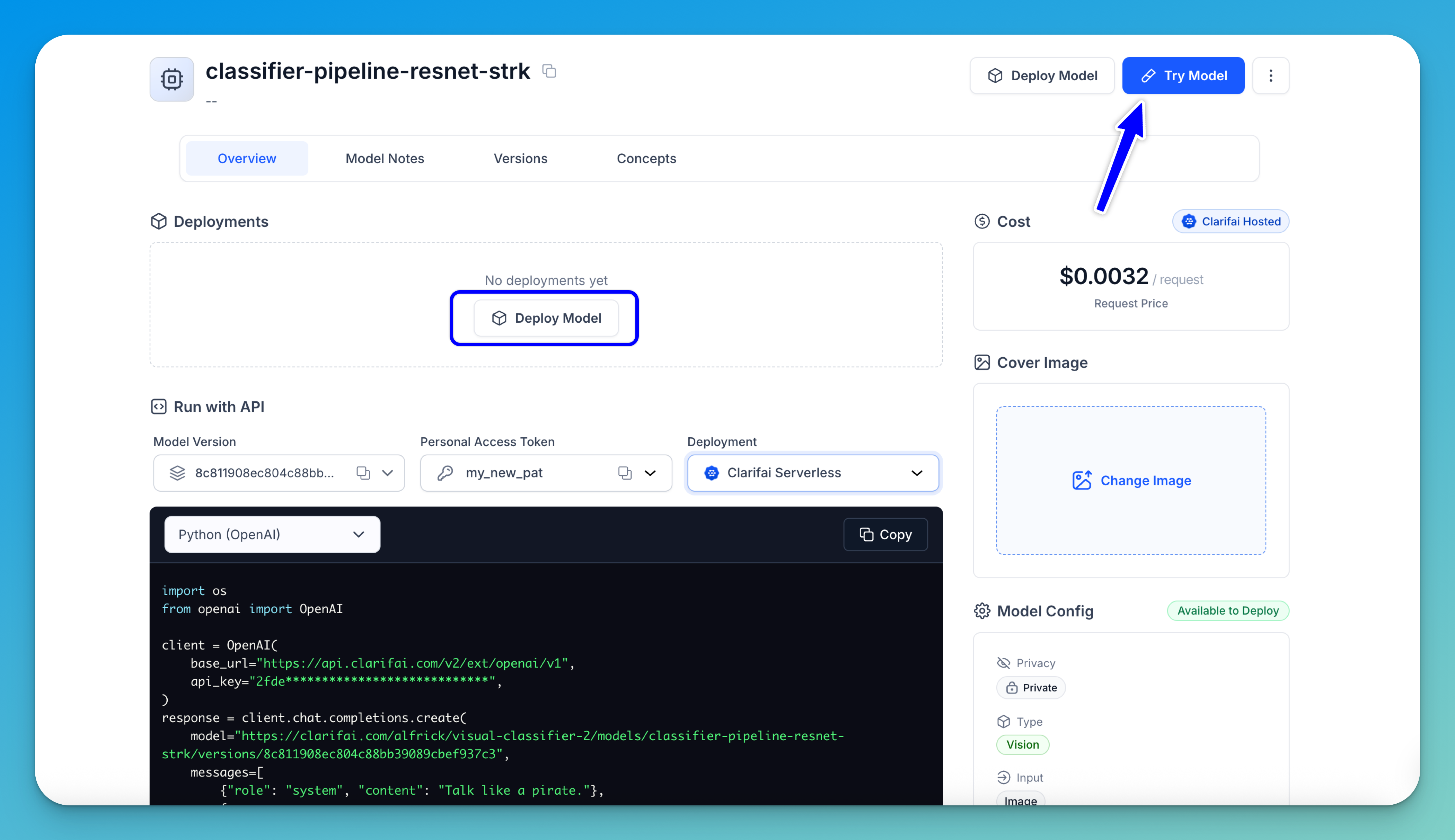The height and width of the screenshot is (840, 1455).
Task: Copy the model name via icon
Action: click(549, 71)
